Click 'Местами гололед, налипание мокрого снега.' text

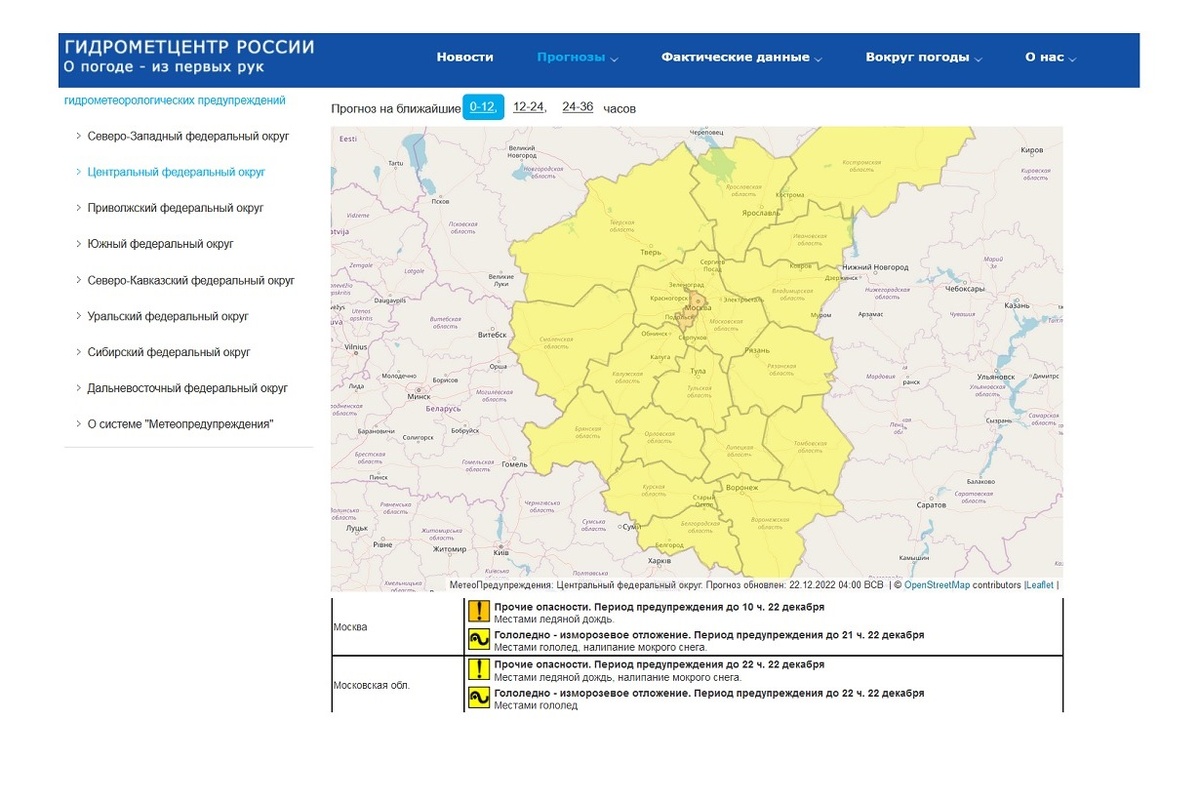click(x=600, y=647)
